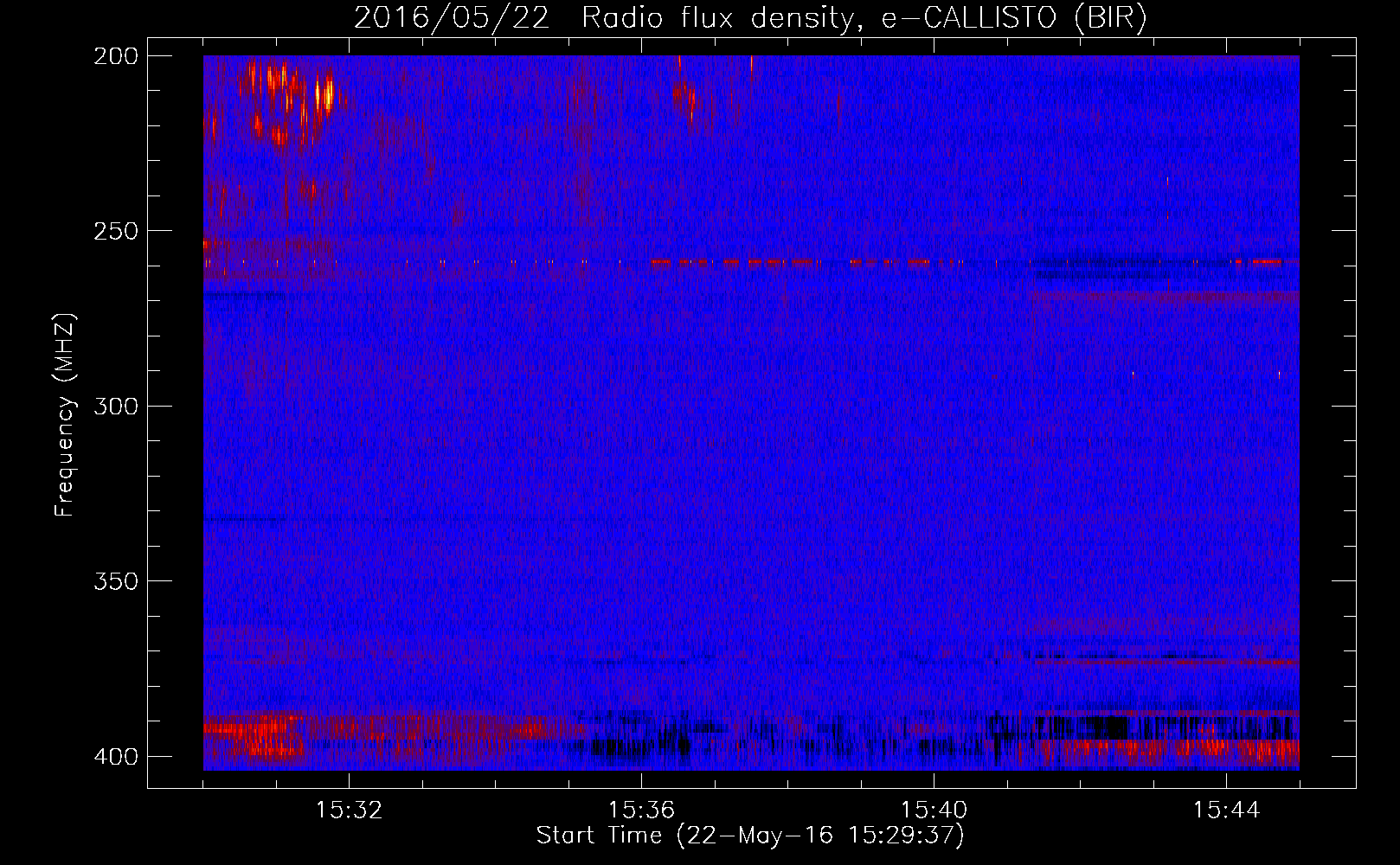Click the 350 frequency tick label
Viewport: 1400px width, 865px height.
click(x=115, y=581)
